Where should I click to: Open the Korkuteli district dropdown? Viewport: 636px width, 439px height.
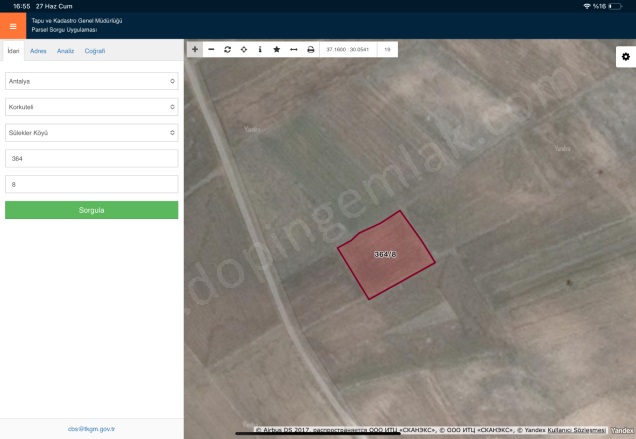[91, 106]
